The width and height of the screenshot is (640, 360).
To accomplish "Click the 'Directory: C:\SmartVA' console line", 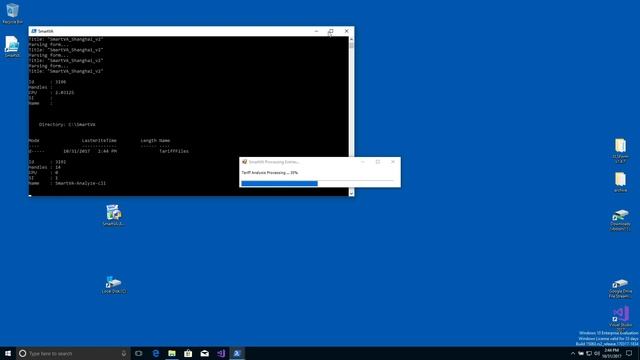I will tap(67, 124).
